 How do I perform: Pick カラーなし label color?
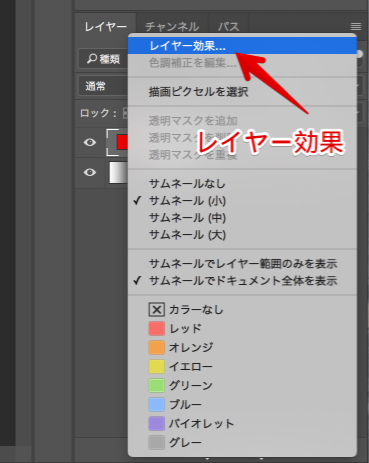[242, 310]
